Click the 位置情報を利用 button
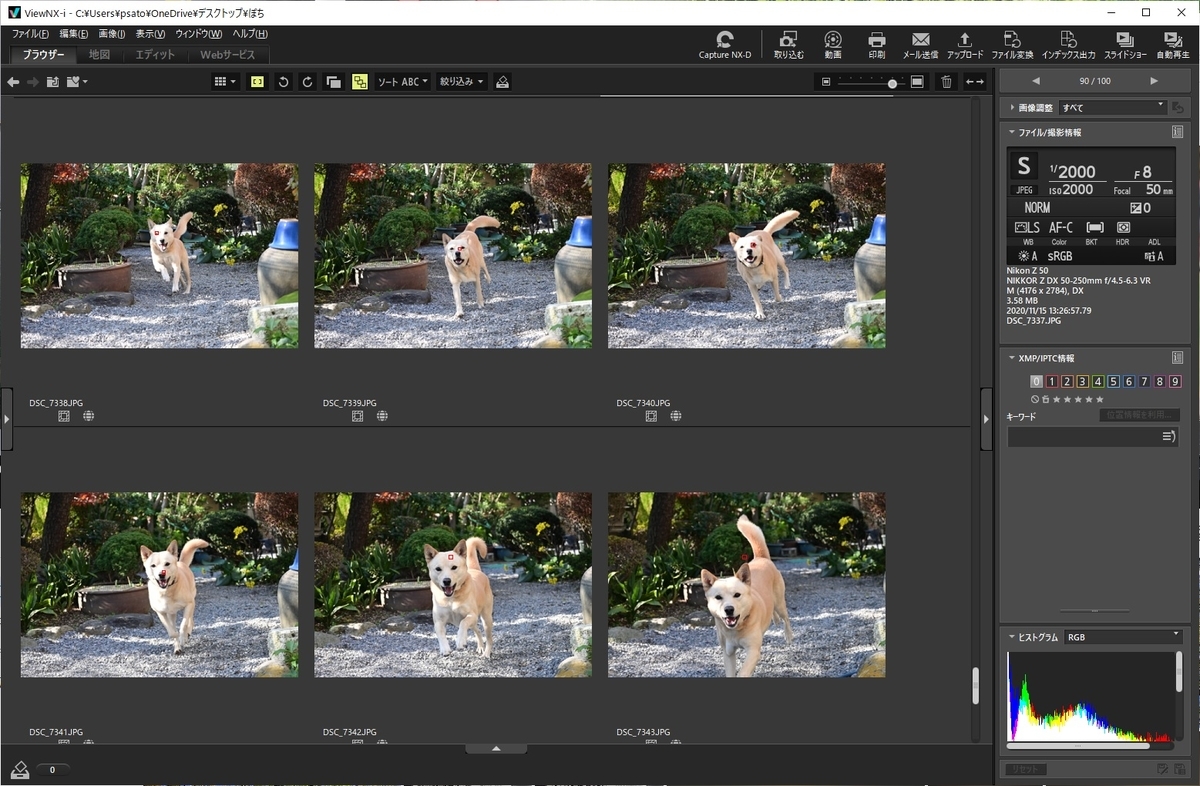The width and height of the screenshot is (1200, 786). [x=1139, y=415]
